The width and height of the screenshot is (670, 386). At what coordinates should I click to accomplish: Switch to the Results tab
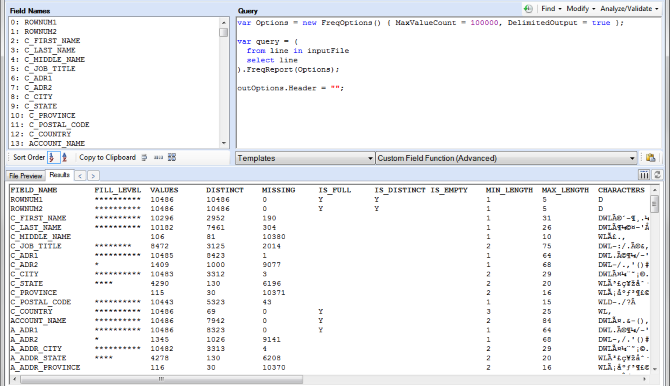pyautogui.click(x=59, y=175)
